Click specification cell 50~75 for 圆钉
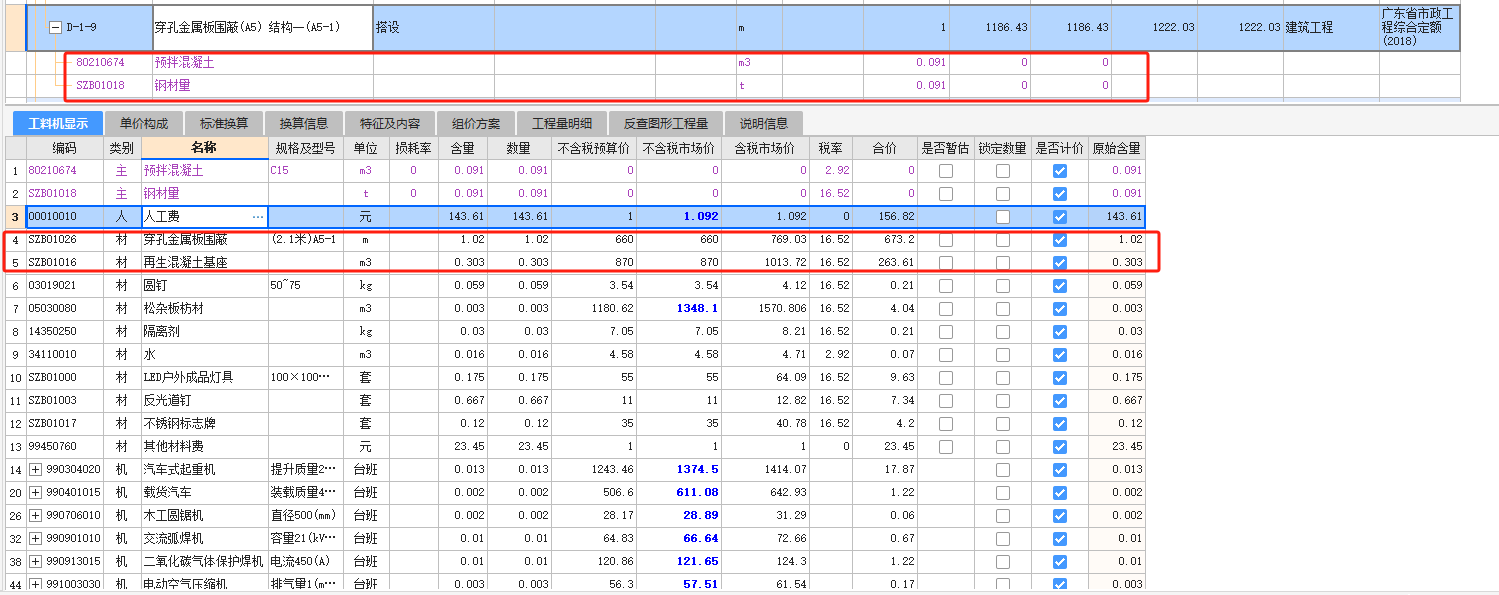The image size is (1499, 595). (305, 286)
